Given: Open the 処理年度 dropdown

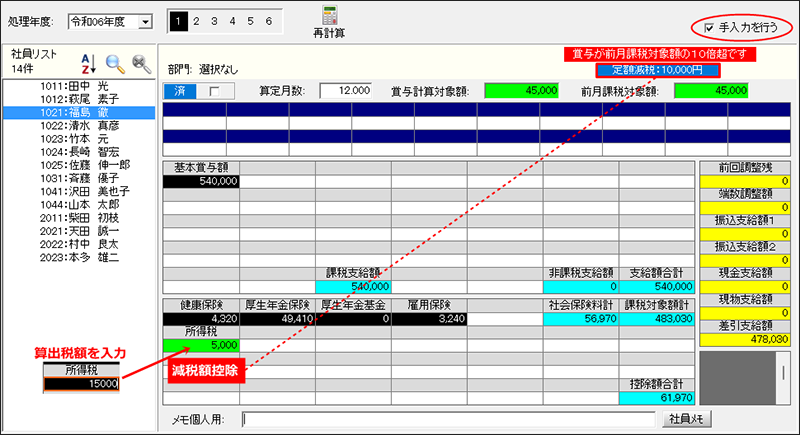Looking at the screenshot, I should 146,22.
